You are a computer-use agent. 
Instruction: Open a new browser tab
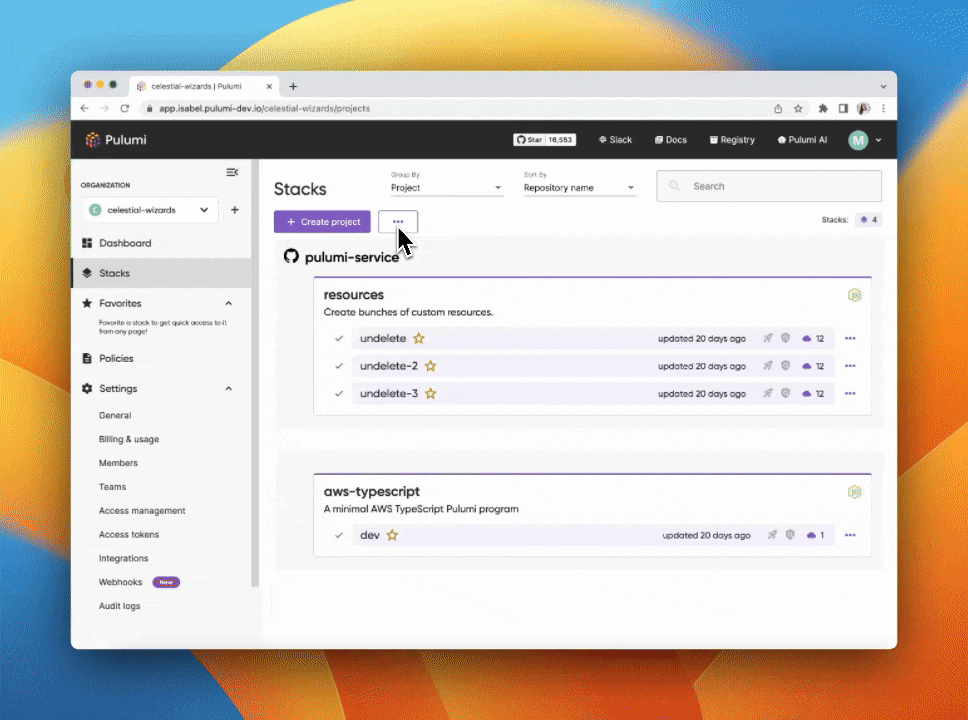[x=293, y=86]
